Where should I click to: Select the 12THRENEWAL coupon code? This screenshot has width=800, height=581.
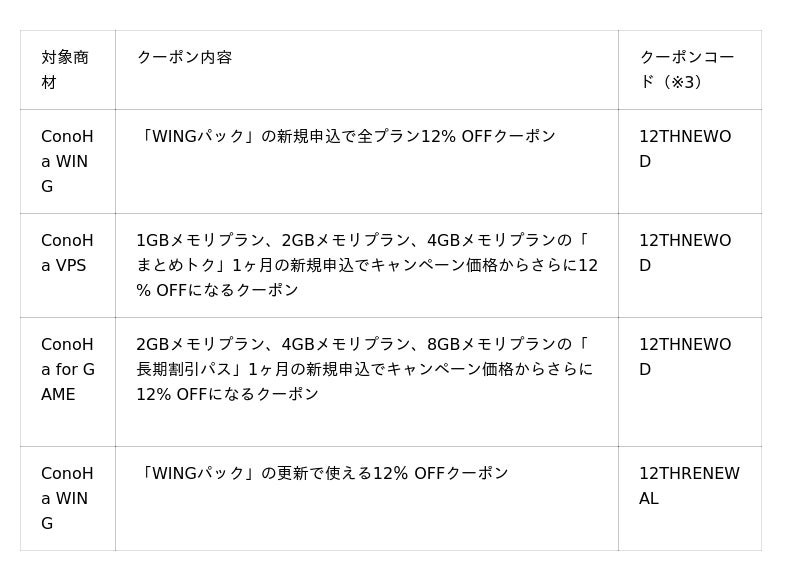689,486
